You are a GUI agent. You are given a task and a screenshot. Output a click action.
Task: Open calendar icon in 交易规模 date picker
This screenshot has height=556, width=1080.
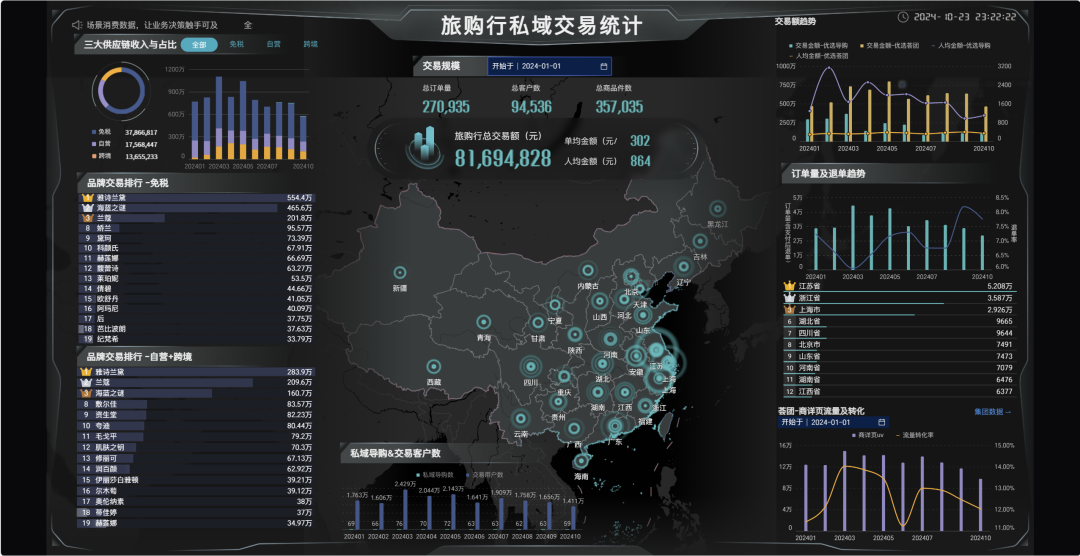[x=603, y=67]
